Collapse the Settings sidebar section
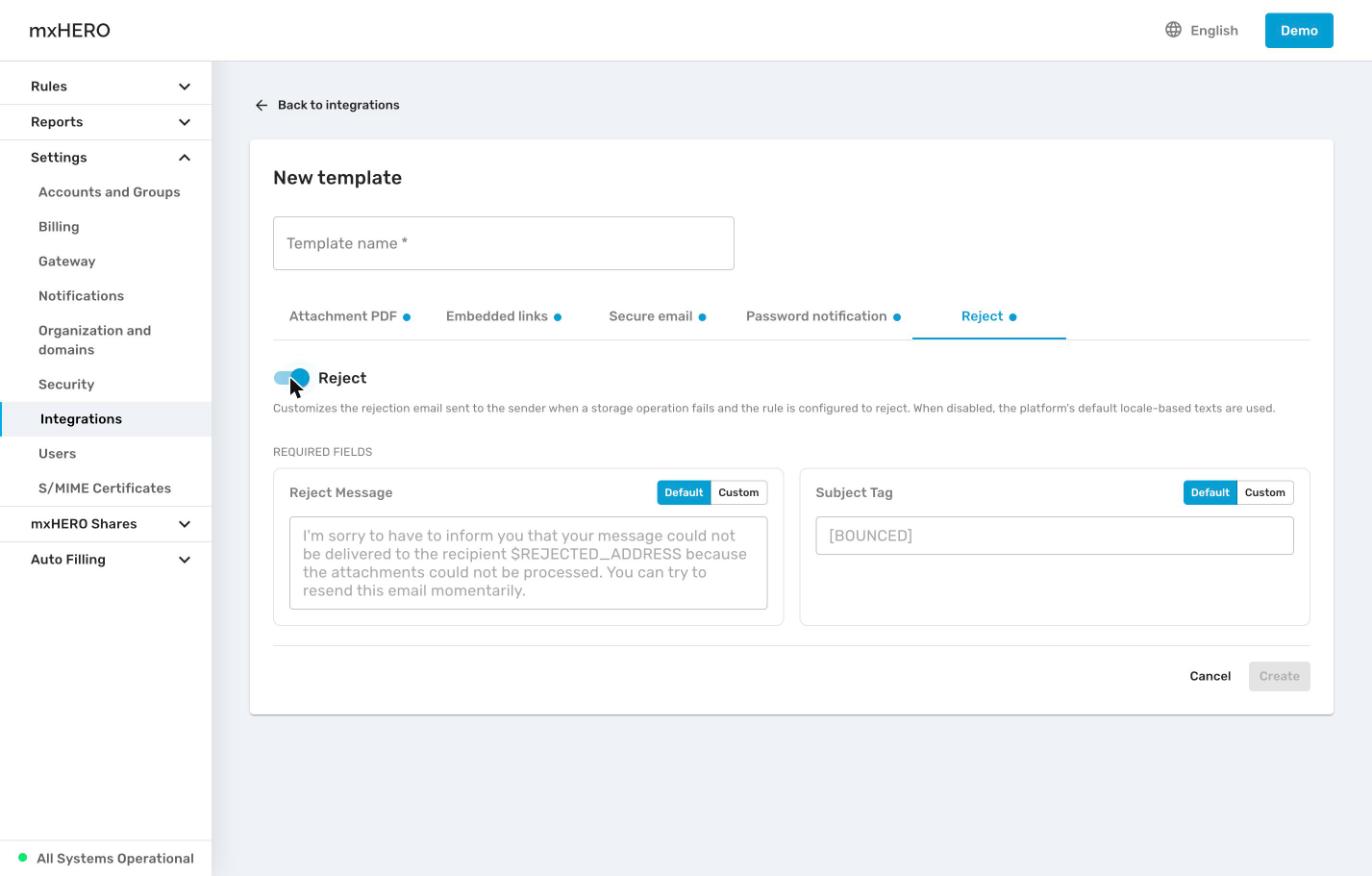 tap(106, 157)
